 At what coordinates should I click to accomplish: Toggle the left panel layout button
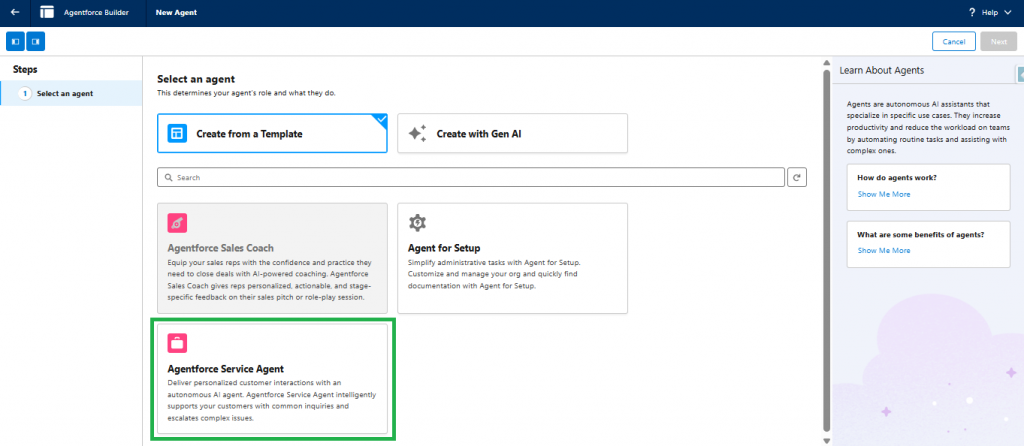[x=16, y=41]
